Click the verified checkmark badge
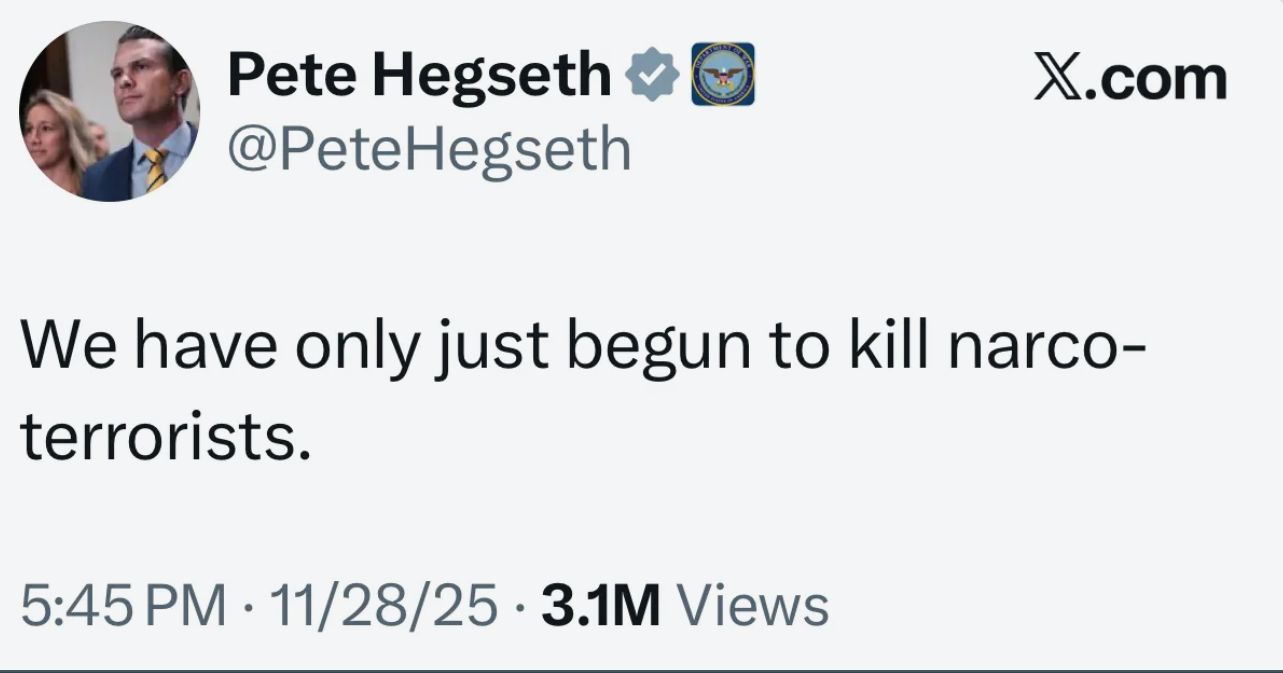 652,76
